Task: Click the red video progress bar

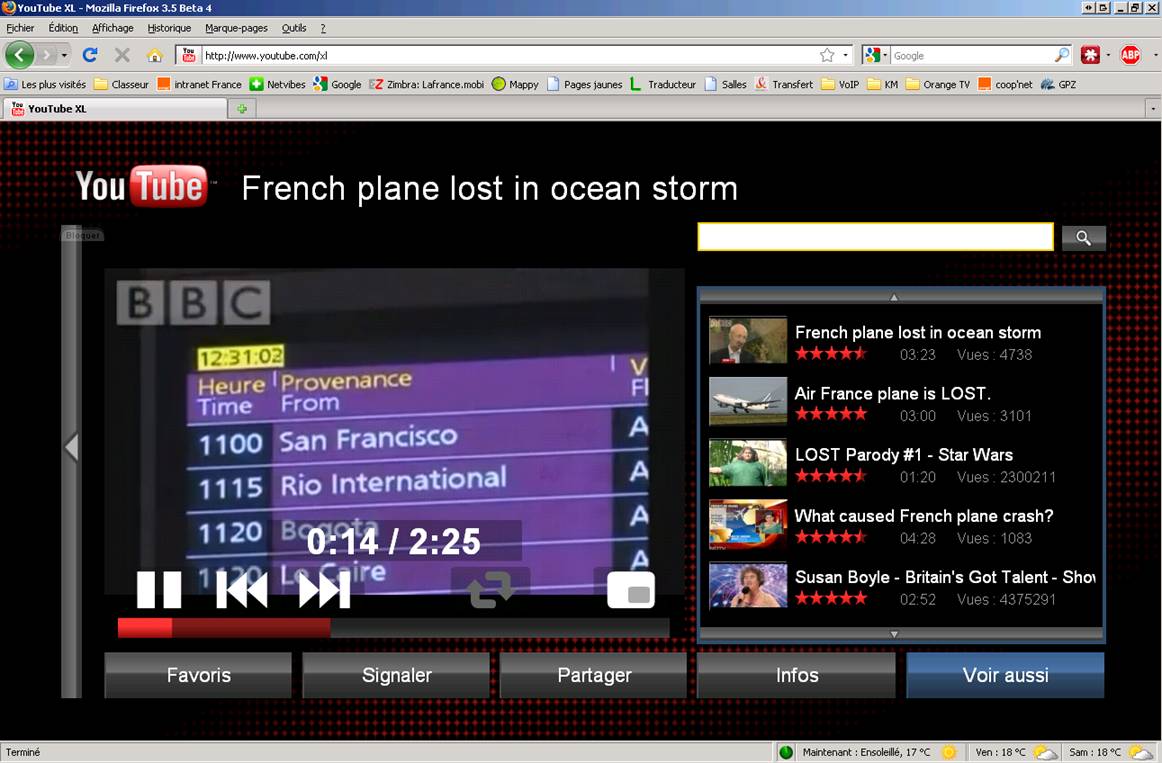Action: [394, 627]
